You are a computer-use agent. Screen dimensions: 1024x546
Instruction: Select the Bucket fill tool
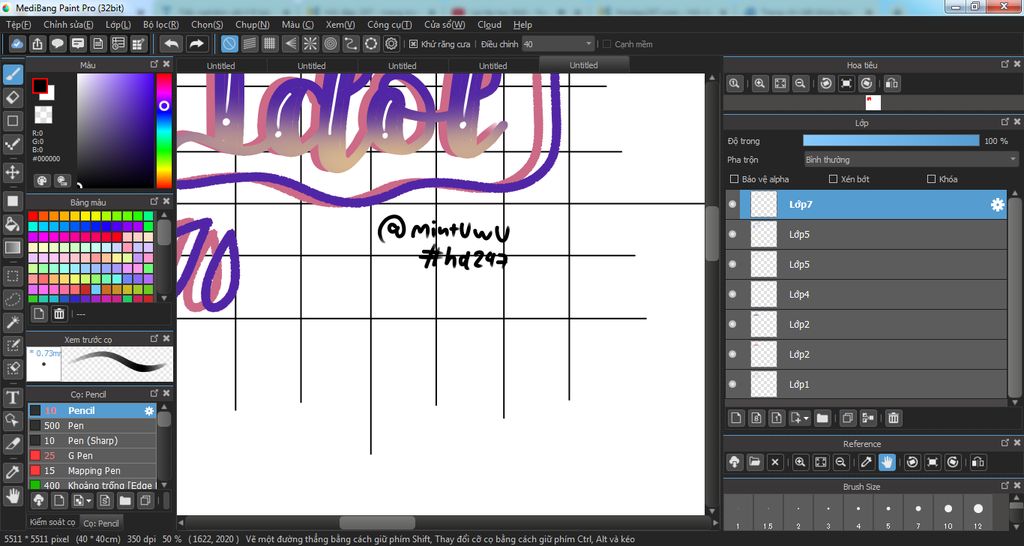(x=12, y=224)
